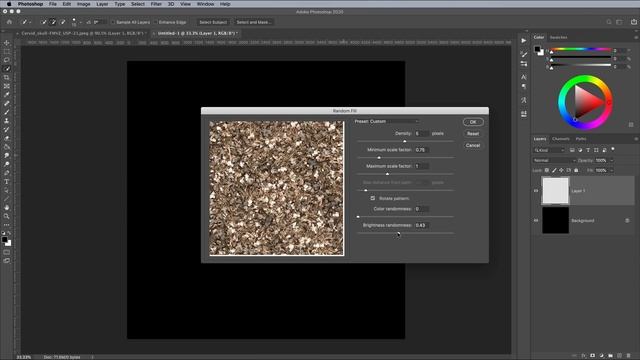
Task: Select the Eraser tool
Action: (x=7, y=138)
